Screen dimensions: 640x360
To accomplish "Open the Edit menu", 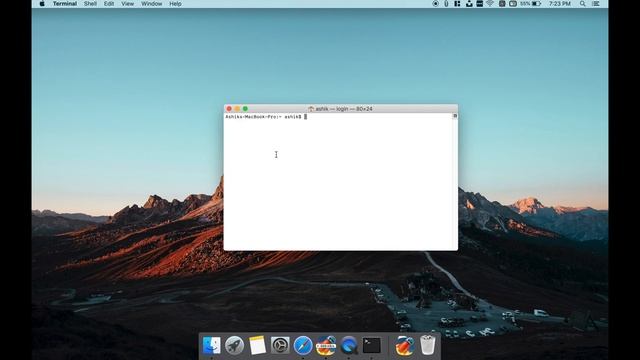I will (109, 4).
